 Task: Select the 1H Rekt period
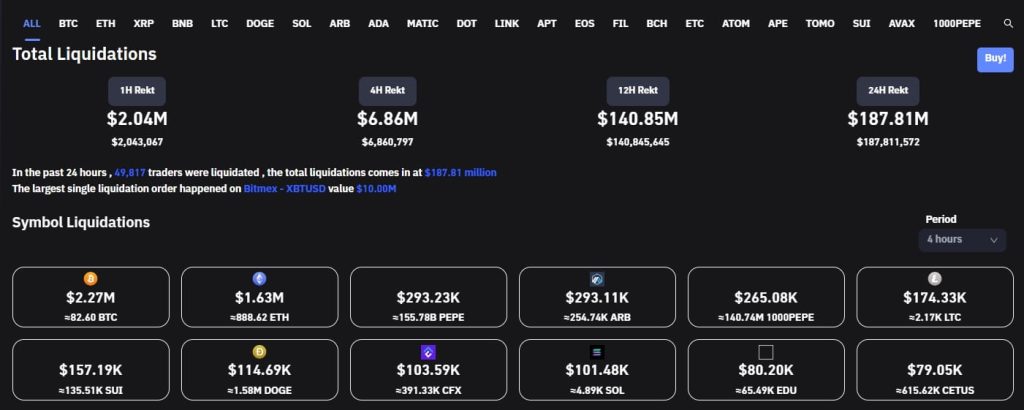137,91
